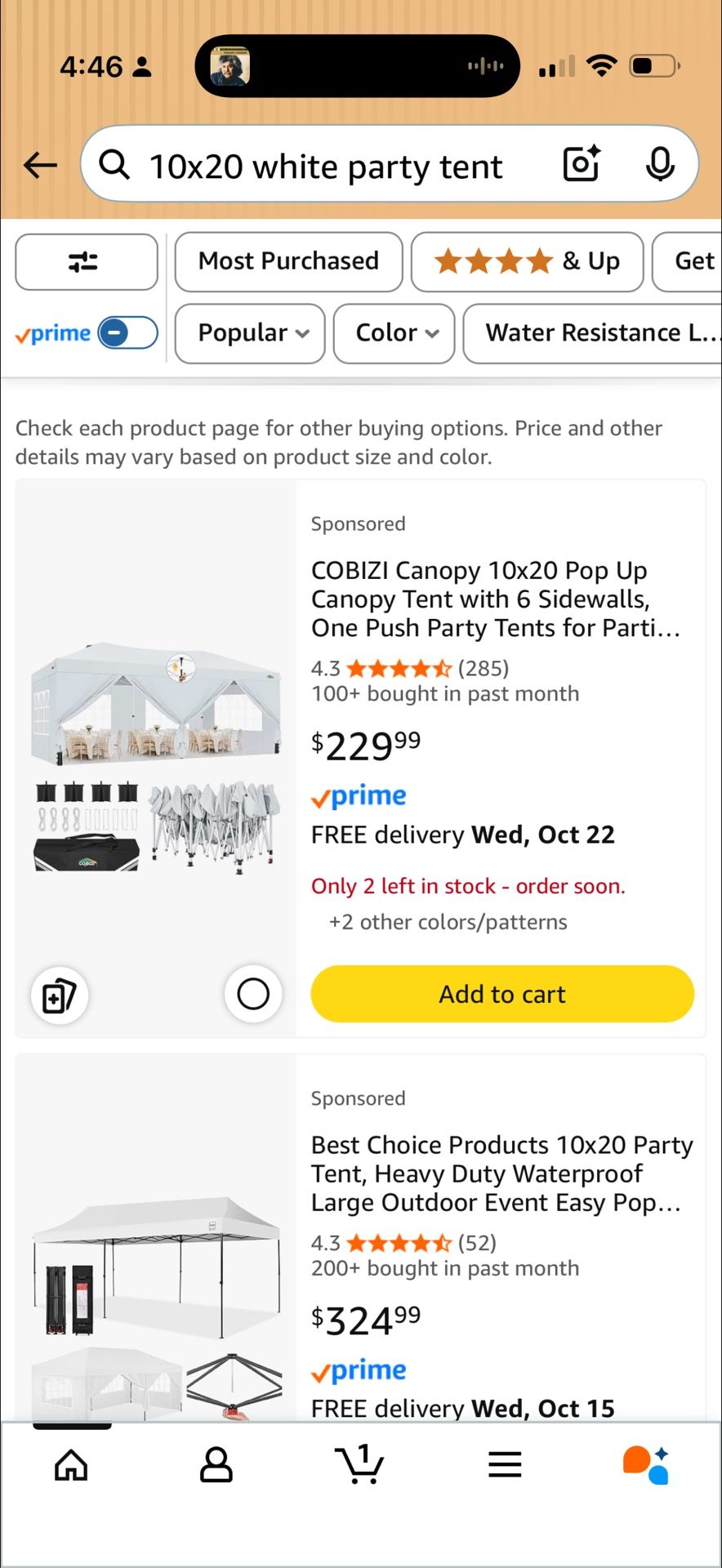The image size is (722, 1568).
Task: Open camera lens search icon
Action: [582, 163]
